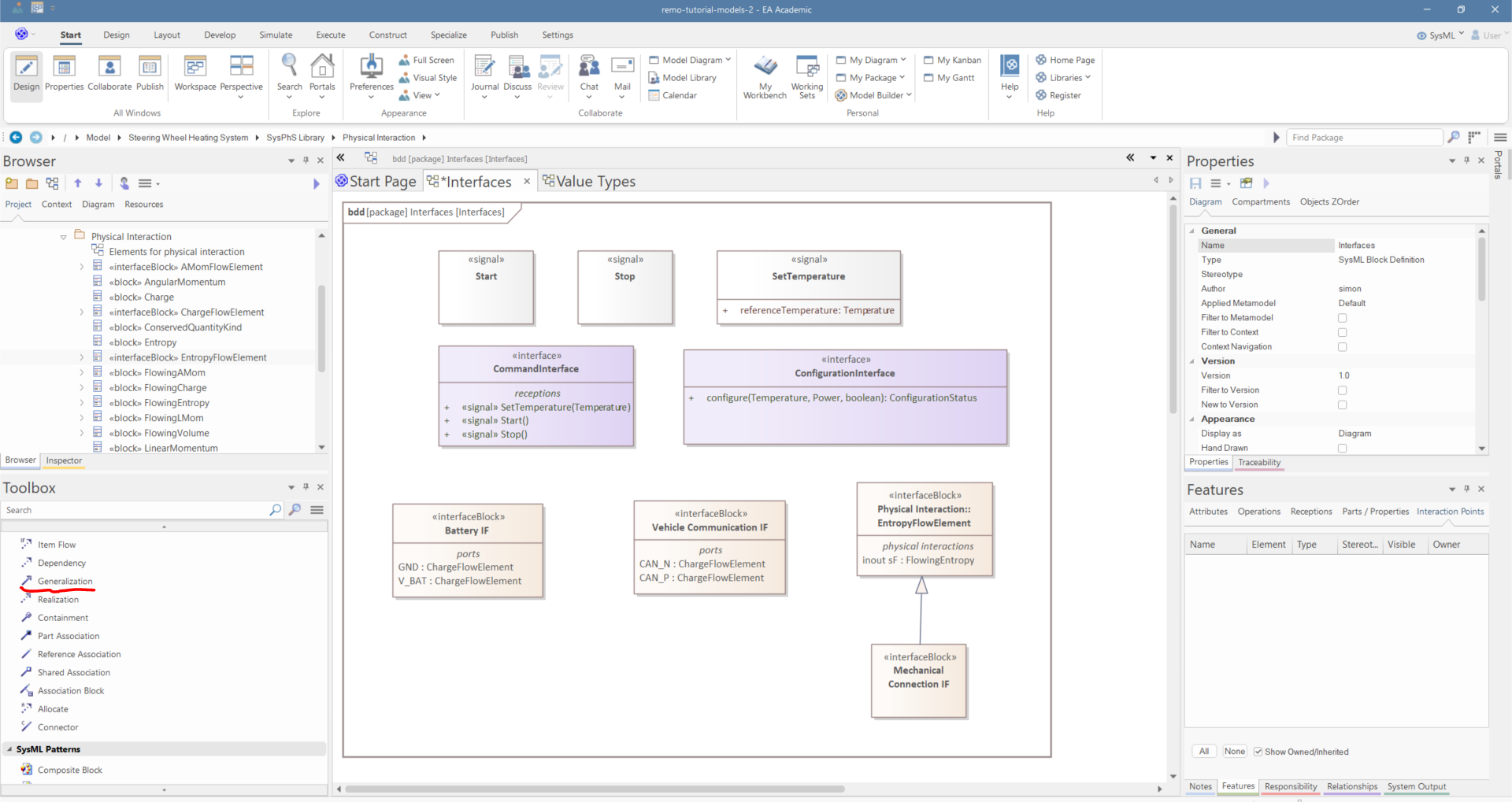Screen dimensions: 1512x802
Task: Expand the ChargeFlowElement tree node
Action: click(x=82, y=312)
